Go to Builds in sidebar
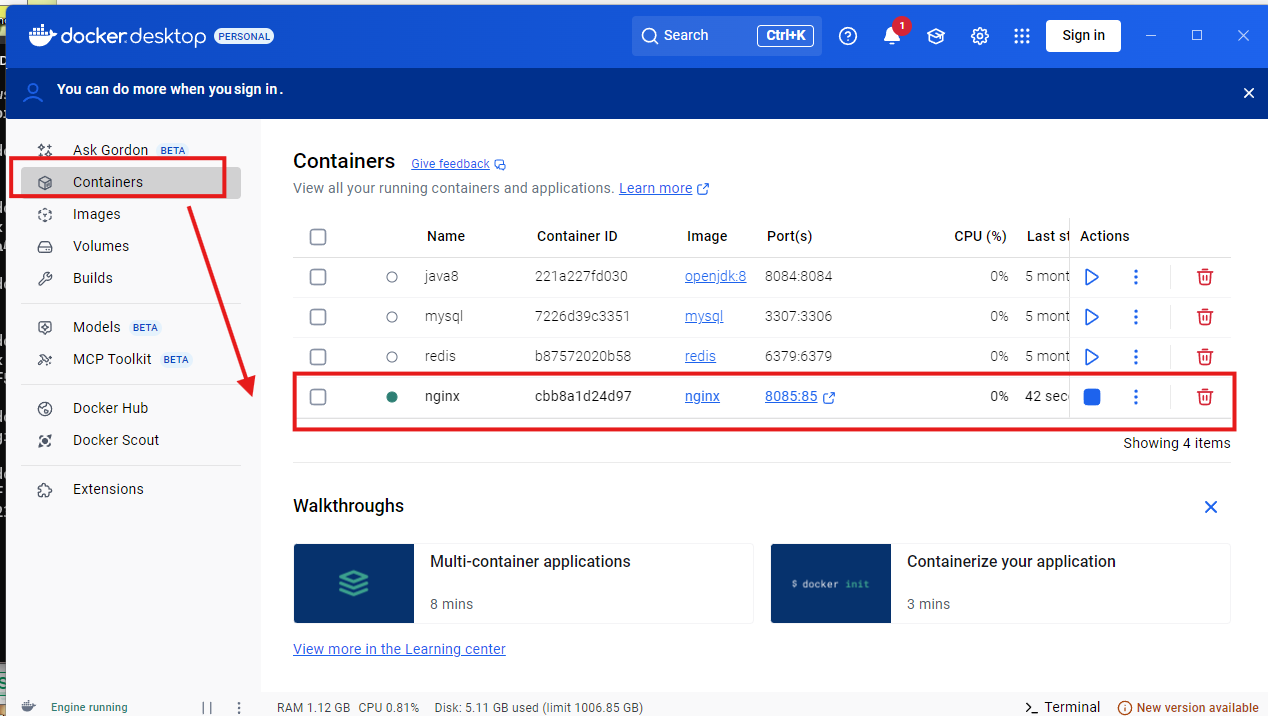The width and height of the screenshot is (1268, 716). pyautogui.click(x=131, y=278)
